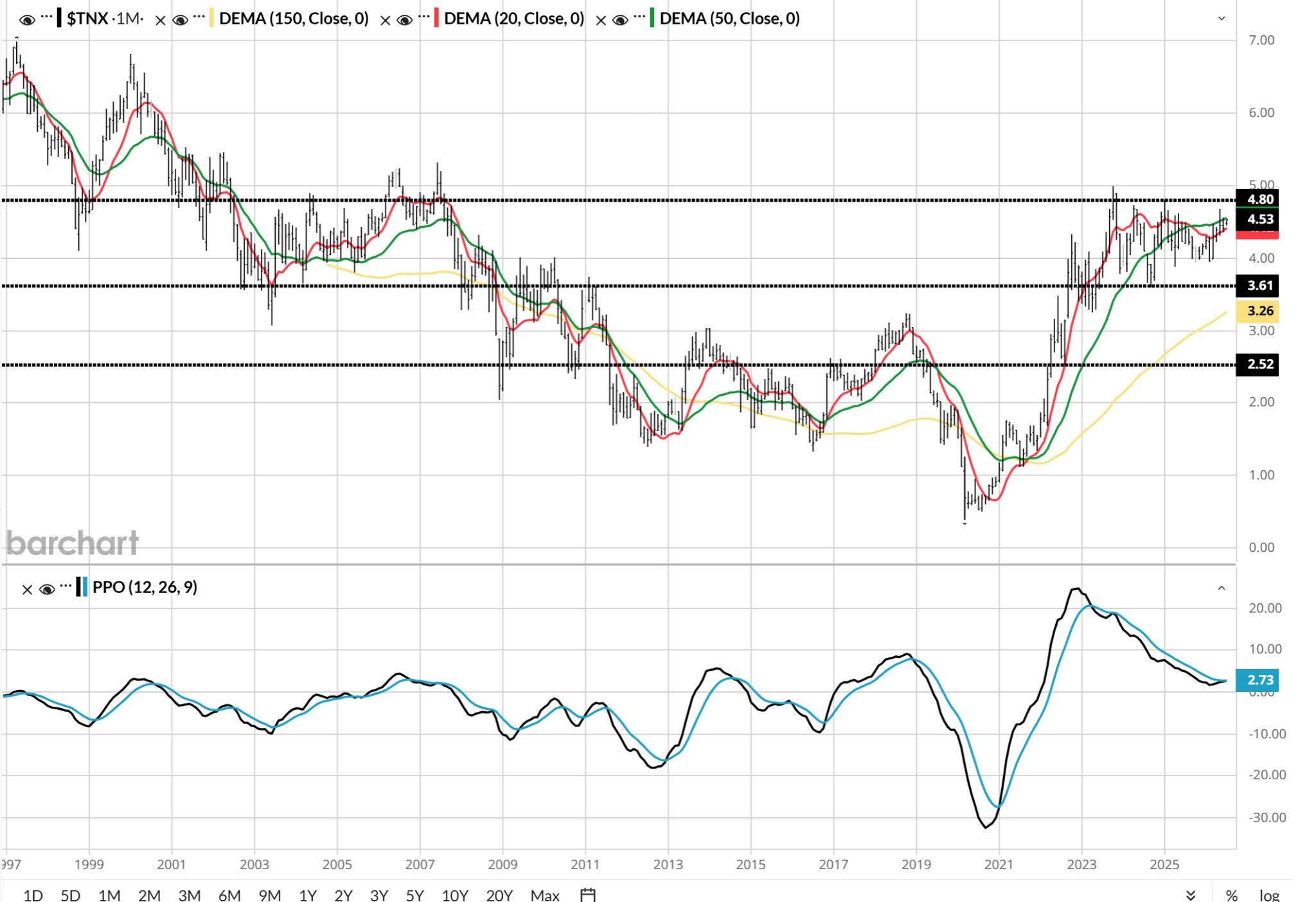Image resolution: width=1316 pixels, height=902 pixels.
Task: Switch to the 9M range
Action: pos(270,895)
